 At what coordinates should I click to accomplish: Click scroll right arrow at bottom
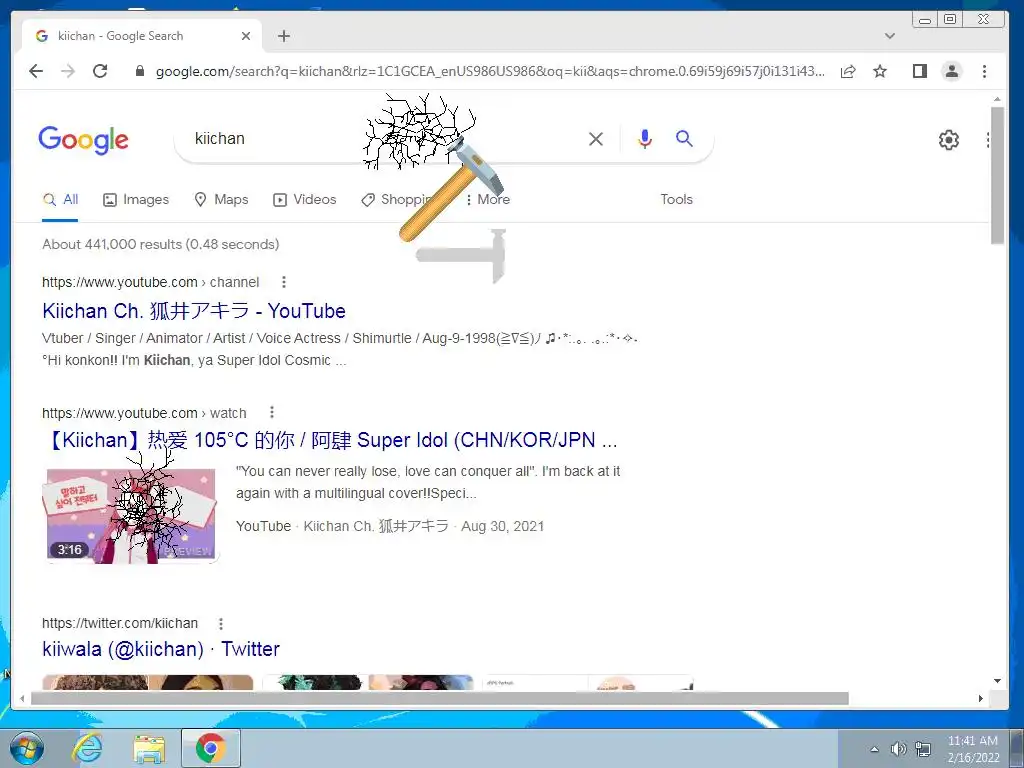tap(980, 698)
